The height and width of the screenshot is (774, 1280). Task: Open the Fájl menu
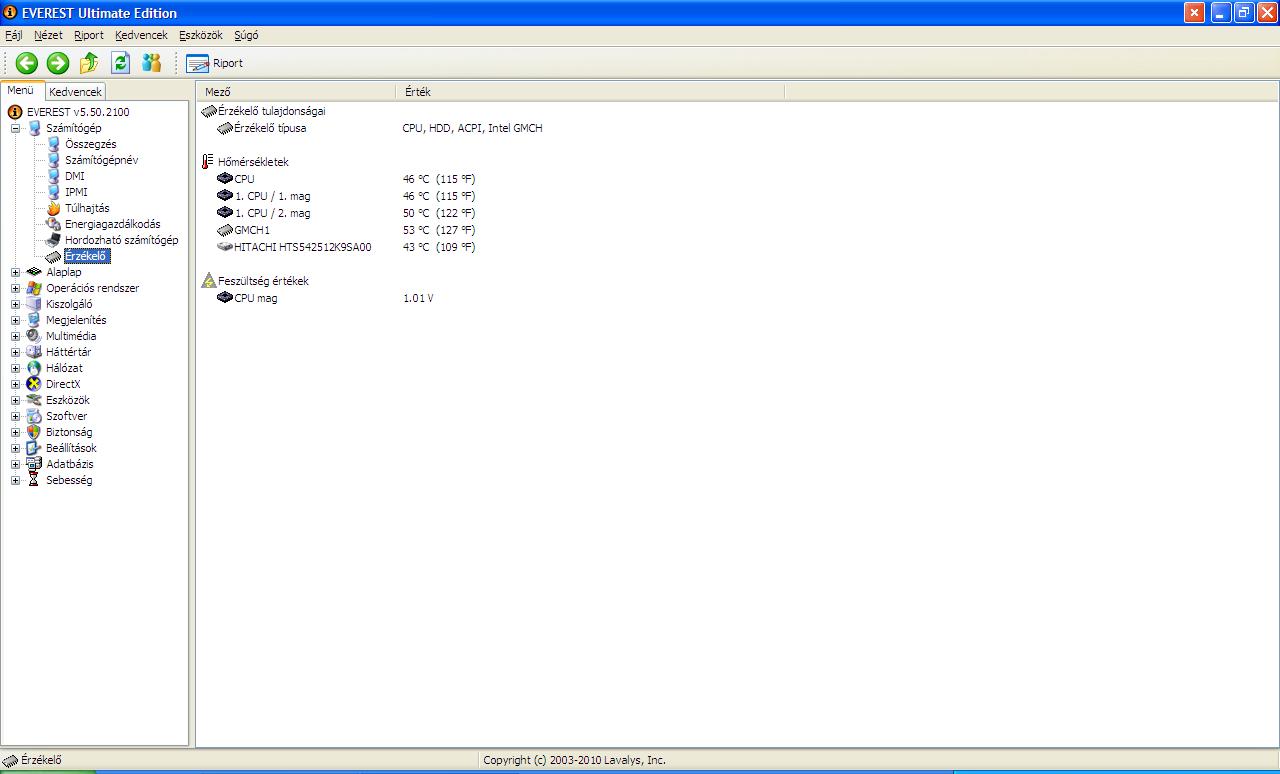tap(14, 35)
